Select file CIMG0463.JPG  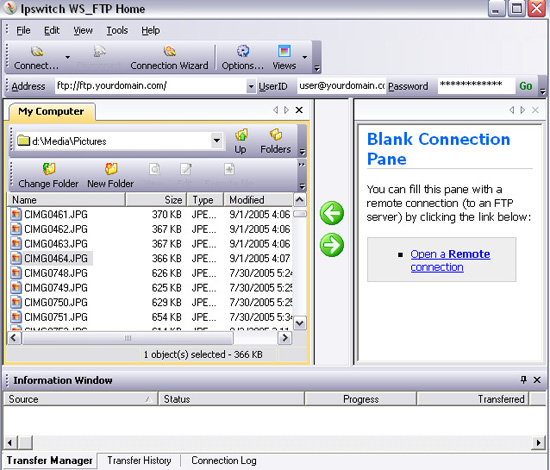click(56, 244)
